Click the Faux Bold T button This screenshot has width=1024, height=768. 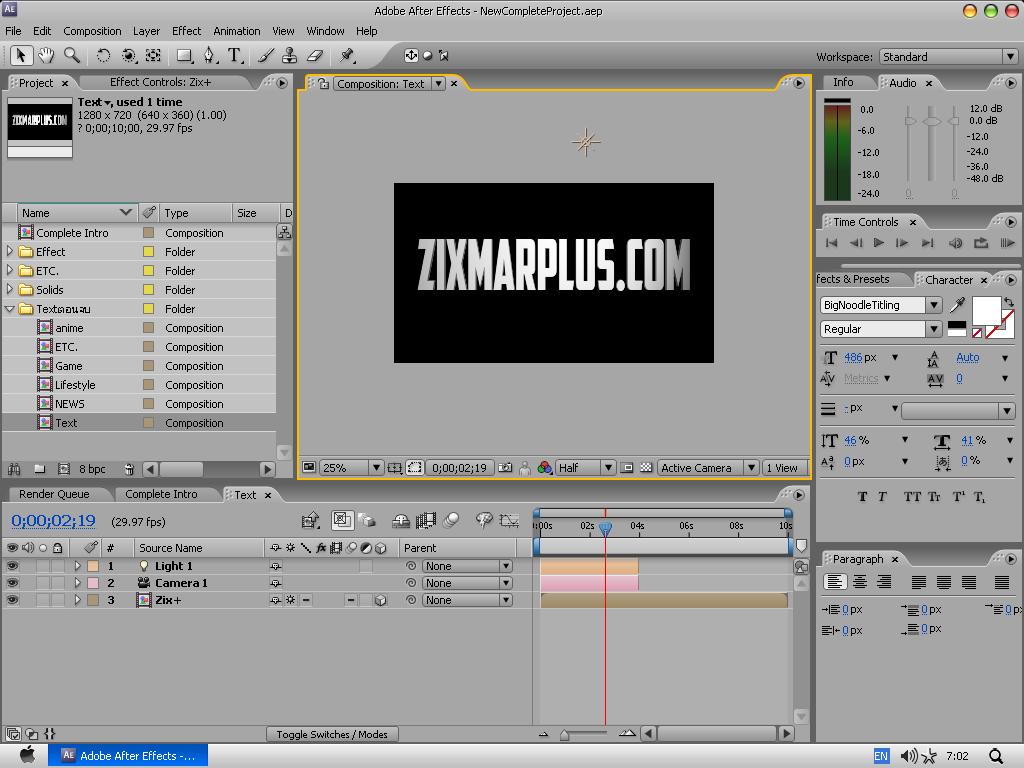point(862,497)
